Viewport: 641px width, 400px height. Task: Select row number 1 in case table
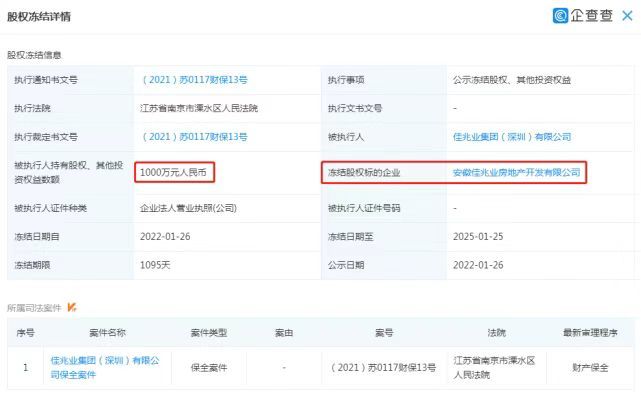tap(25, 368)
